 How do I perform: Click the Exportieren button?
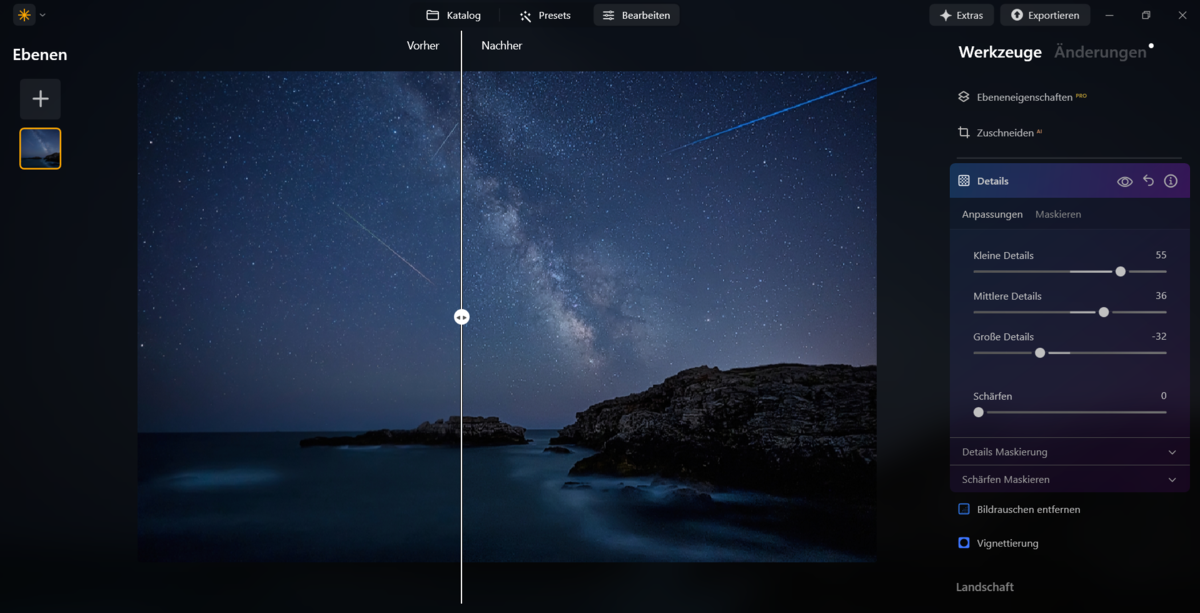pyautogui.click(x=1045, y=15)
